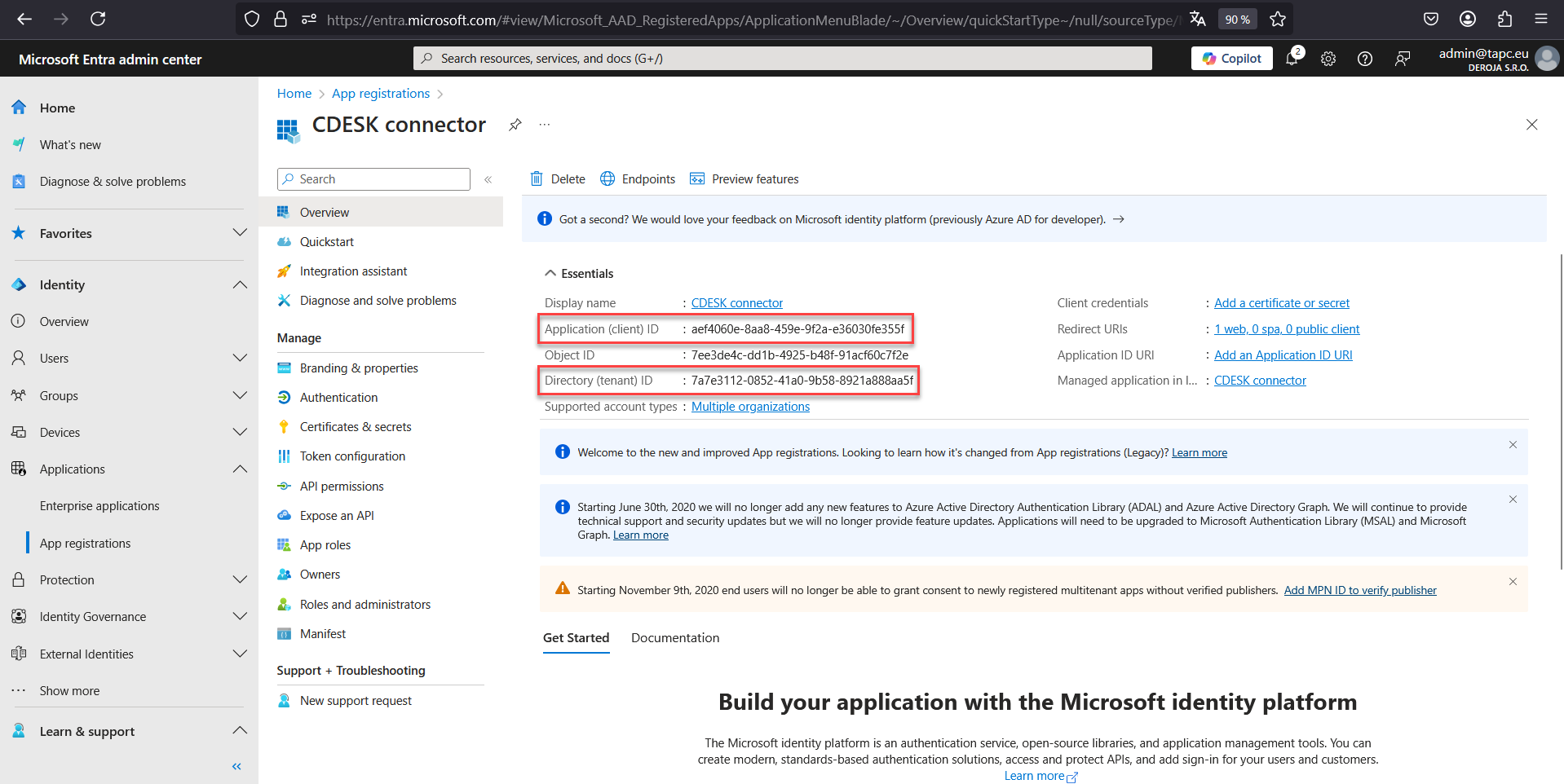Collapse the Identity section

coord(240,284)
